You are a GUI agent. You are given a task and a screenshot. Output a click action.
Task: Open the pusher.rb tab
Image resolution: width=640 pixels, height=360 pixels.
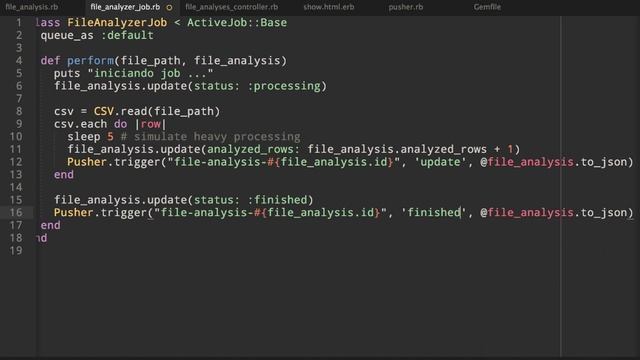(405, 7)
